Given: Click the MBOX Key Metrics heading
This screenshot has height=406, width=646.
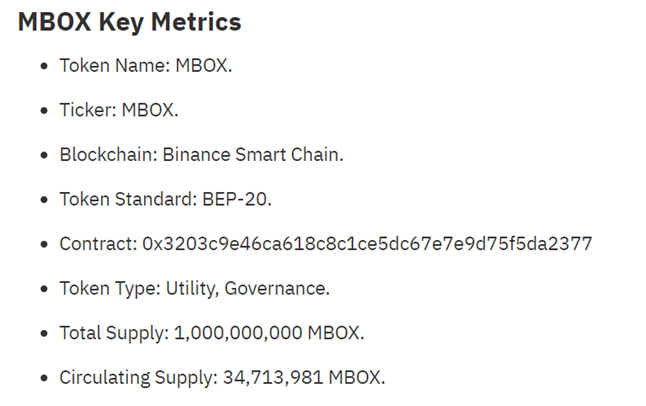Looking at the screenshot, I should pyautogui.click(x=129, y=22).
